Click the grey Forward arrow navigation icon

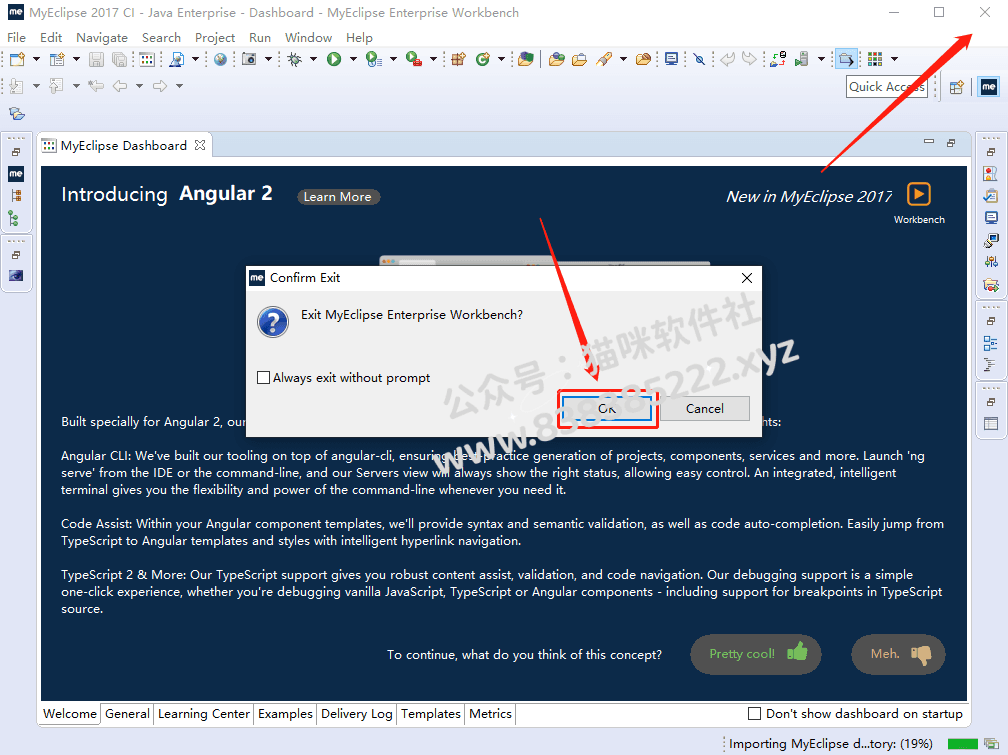pyautogui.click(x=159, y=86)
